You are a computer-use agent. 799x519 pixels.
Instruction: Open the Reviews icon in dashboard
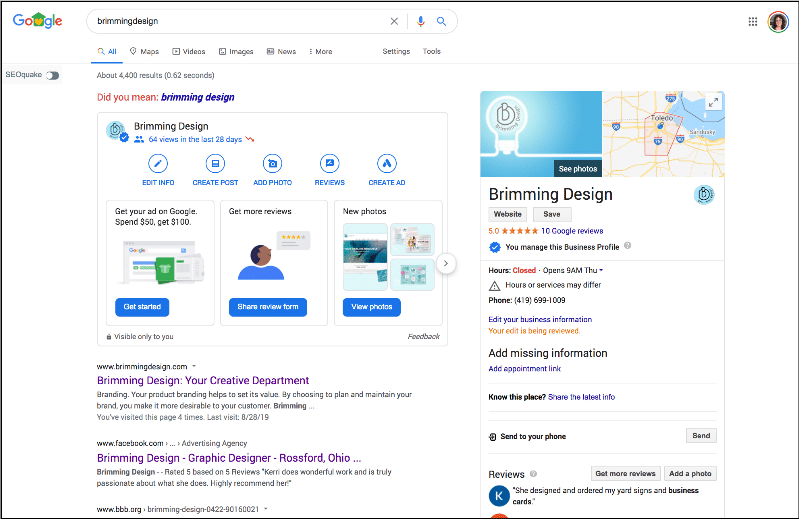pos(330,163)
